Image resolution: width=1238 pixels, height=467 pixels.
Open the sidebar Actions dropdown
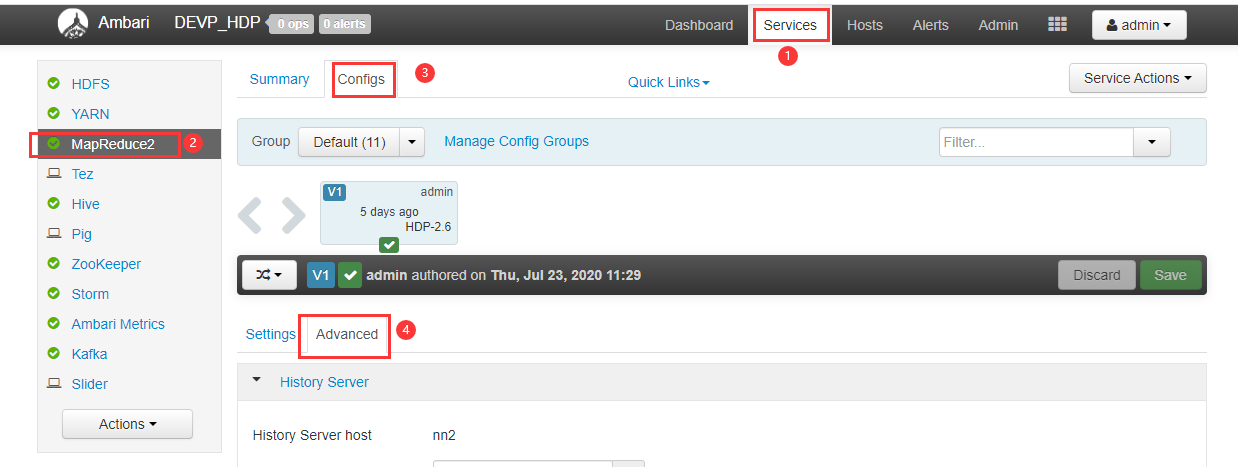(x=127, y=424)
